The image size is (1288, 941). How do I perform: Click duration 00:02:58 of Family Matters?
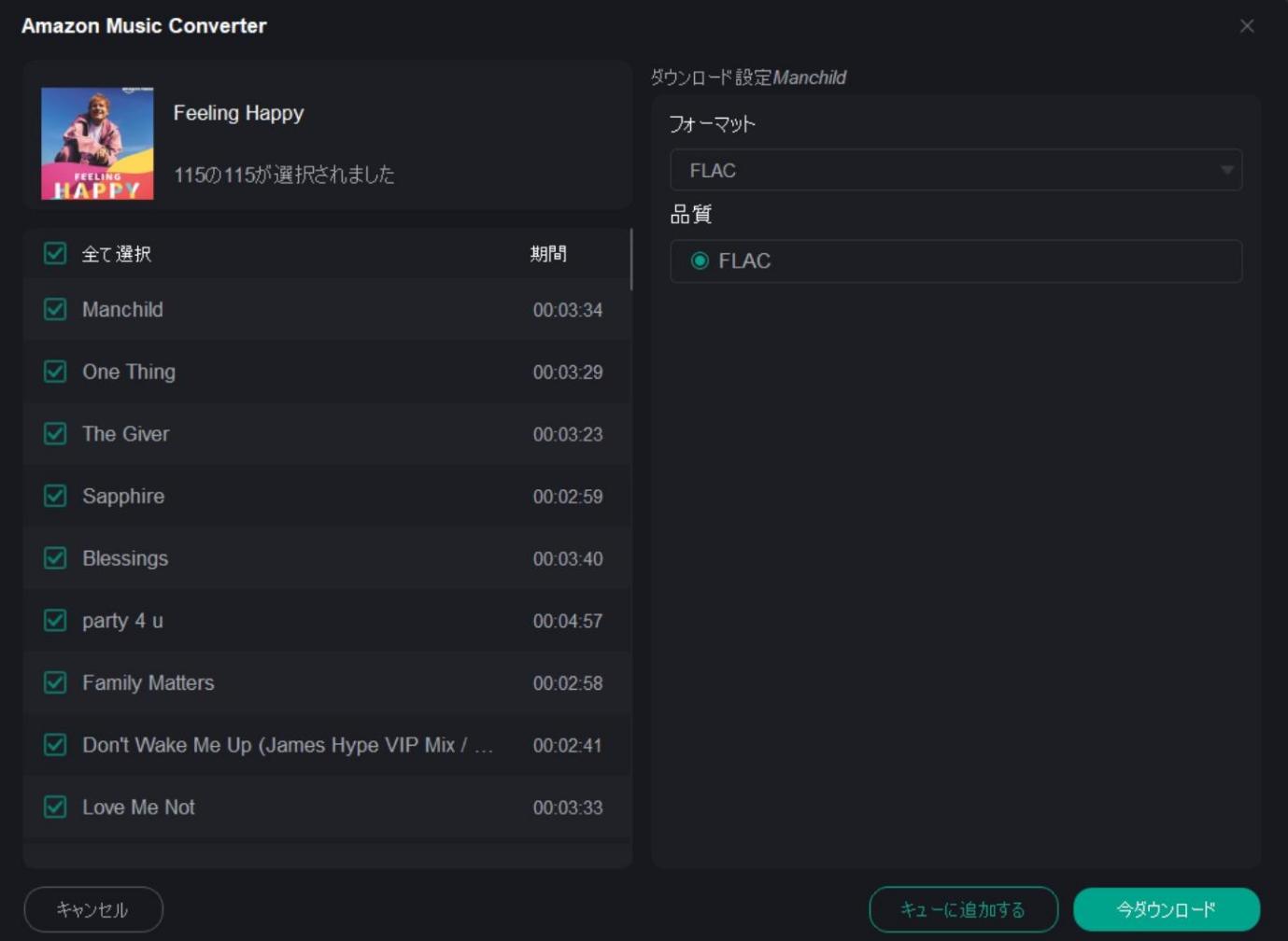coord(568,683)
